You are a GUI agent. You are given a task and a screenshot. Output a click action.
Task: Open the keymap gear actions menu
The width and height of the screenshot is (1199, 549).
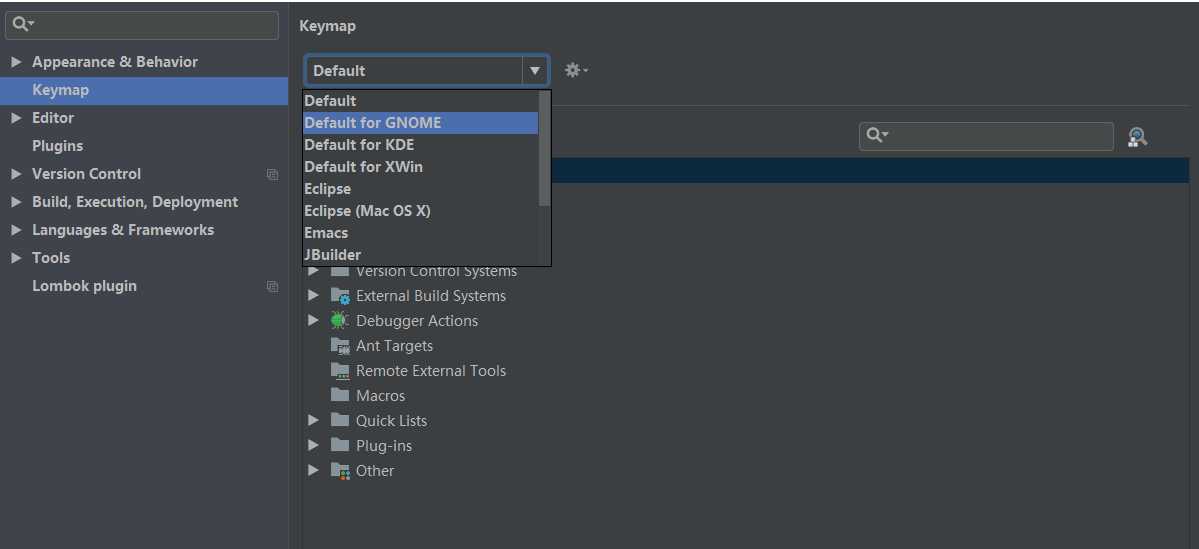(576, 70)
